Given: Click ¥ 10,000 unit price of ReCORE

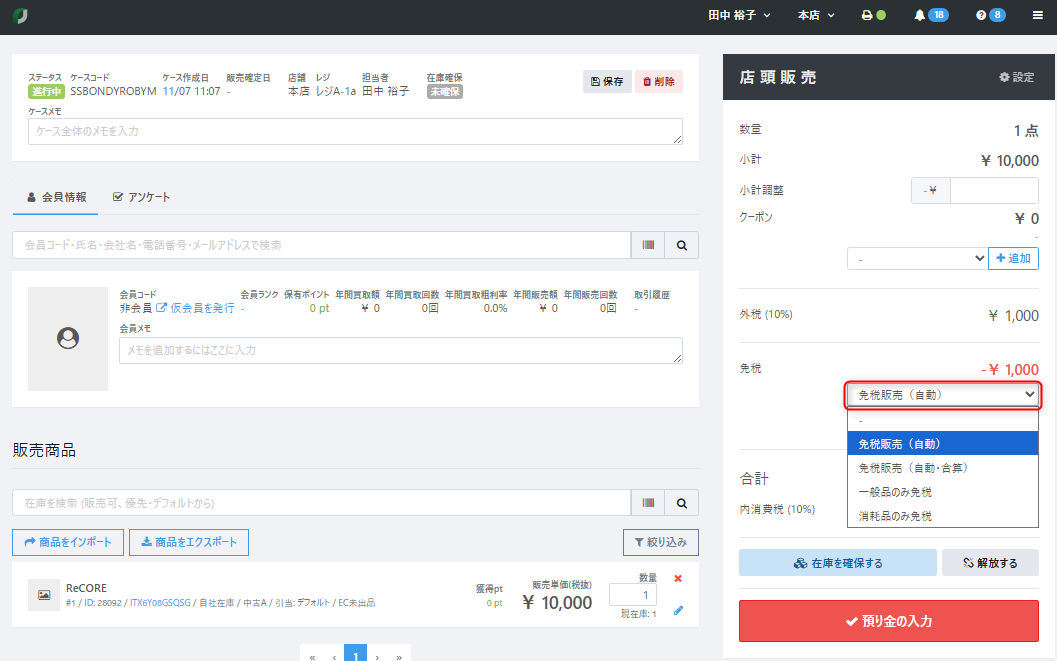Looking at the screenshot, I should tap(557, 603).
